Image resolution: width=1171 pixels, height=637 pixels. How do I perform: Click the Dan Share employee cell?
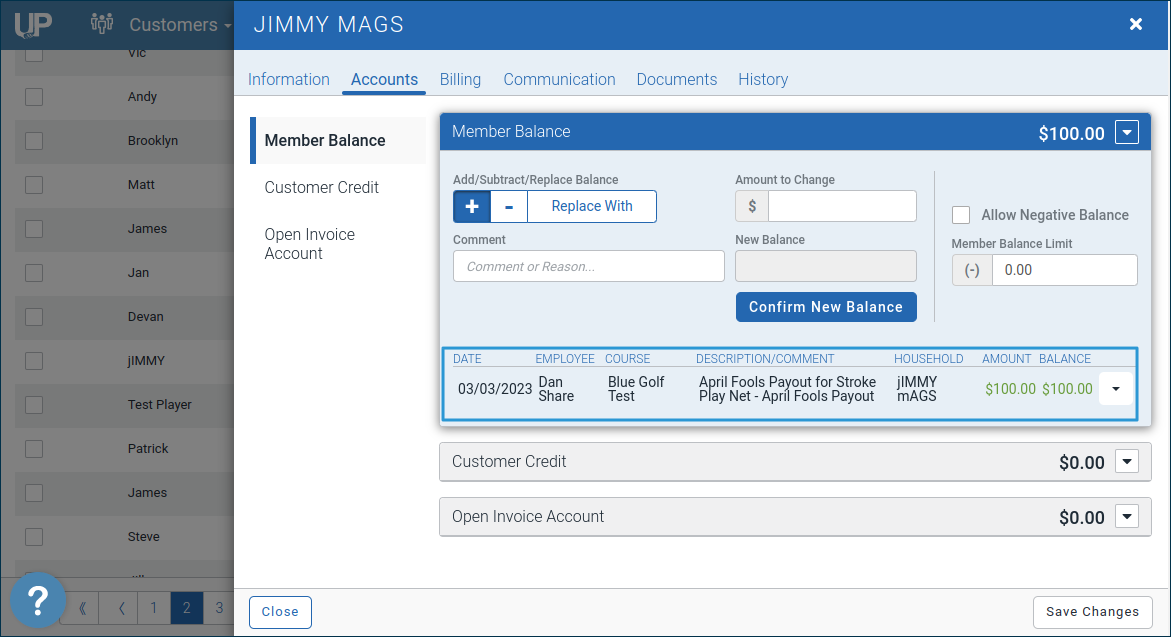pyautogui.click(x=556, y=389)
